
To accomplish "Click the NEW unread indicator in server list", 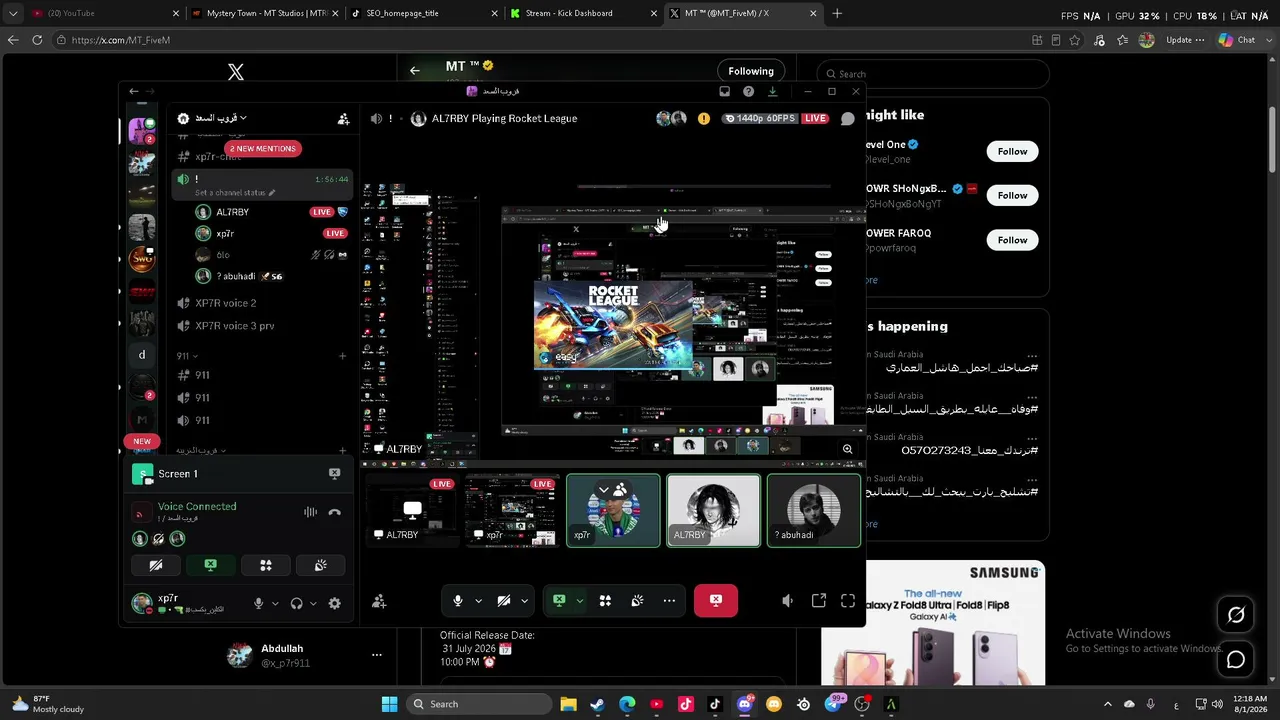I will 142,441.
